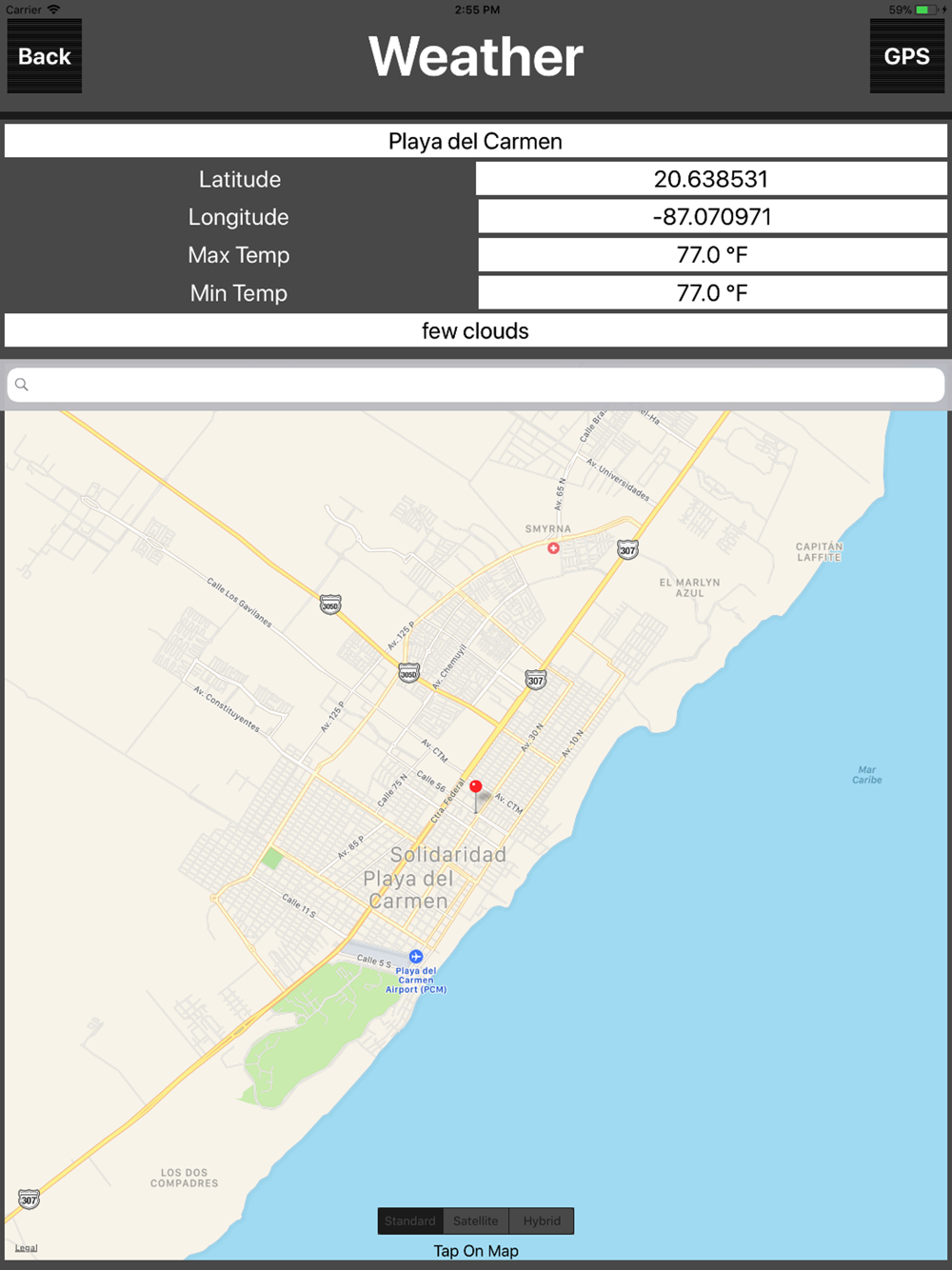Tap the hospital cross icon near Smyrna
This screenshot has width=952, height=1270.
553,547
